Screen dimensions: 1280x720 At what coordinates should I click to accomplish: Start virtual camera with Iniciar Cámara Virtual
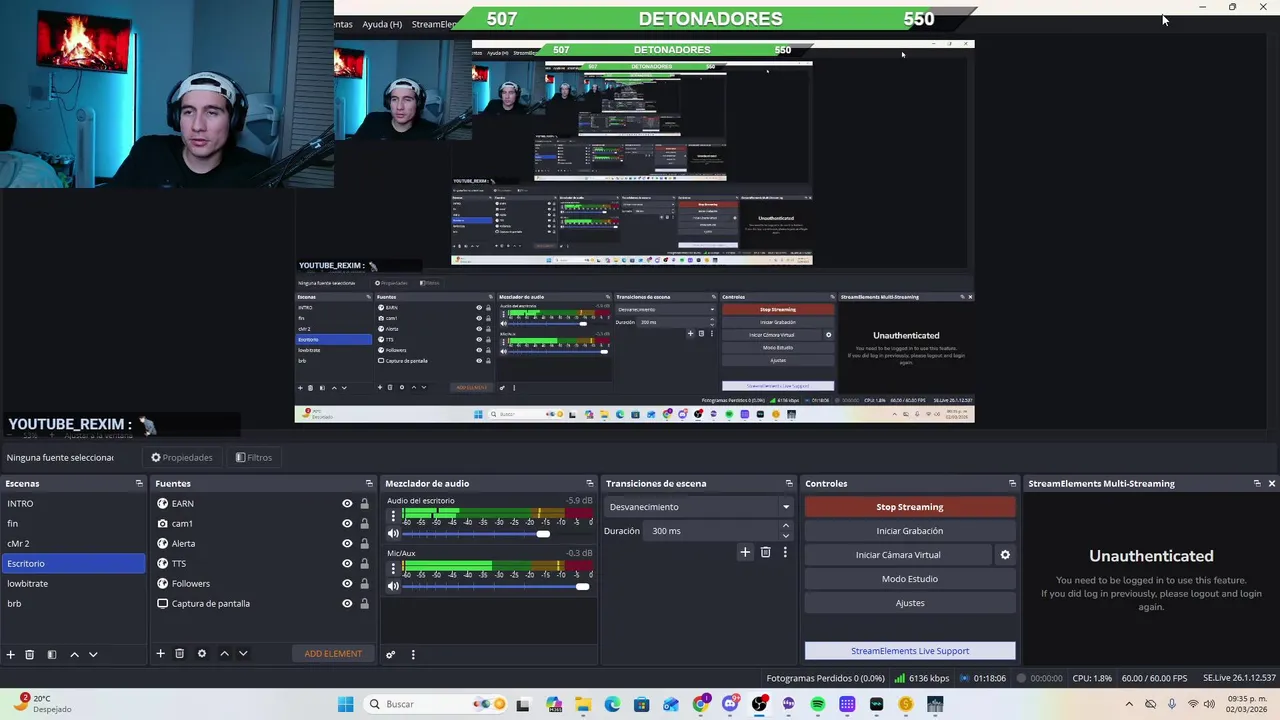[x=898, y=555]
